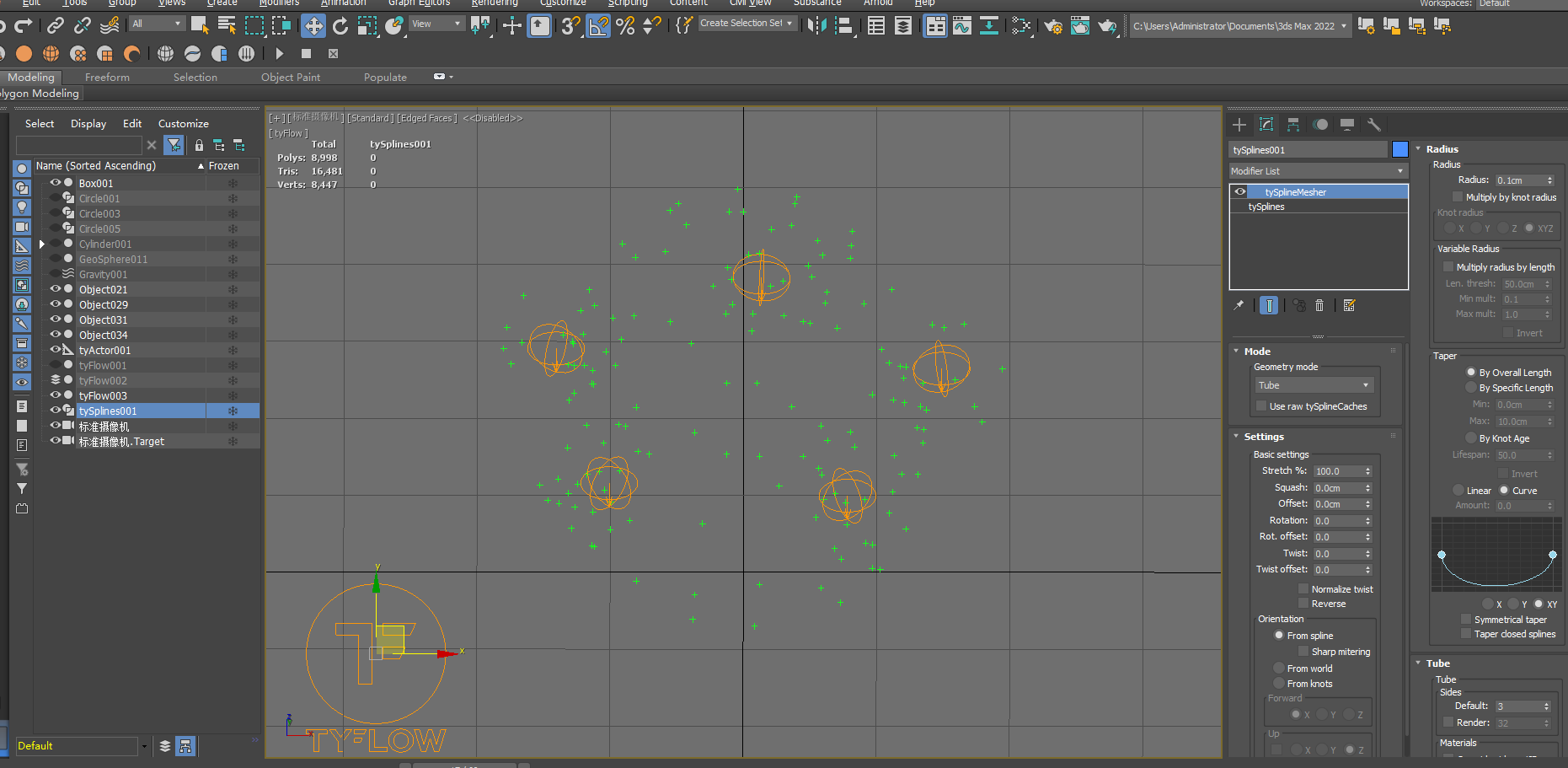Select From world orientation option
This screenshot has width=1568, height=768.
pos(1279,669)
